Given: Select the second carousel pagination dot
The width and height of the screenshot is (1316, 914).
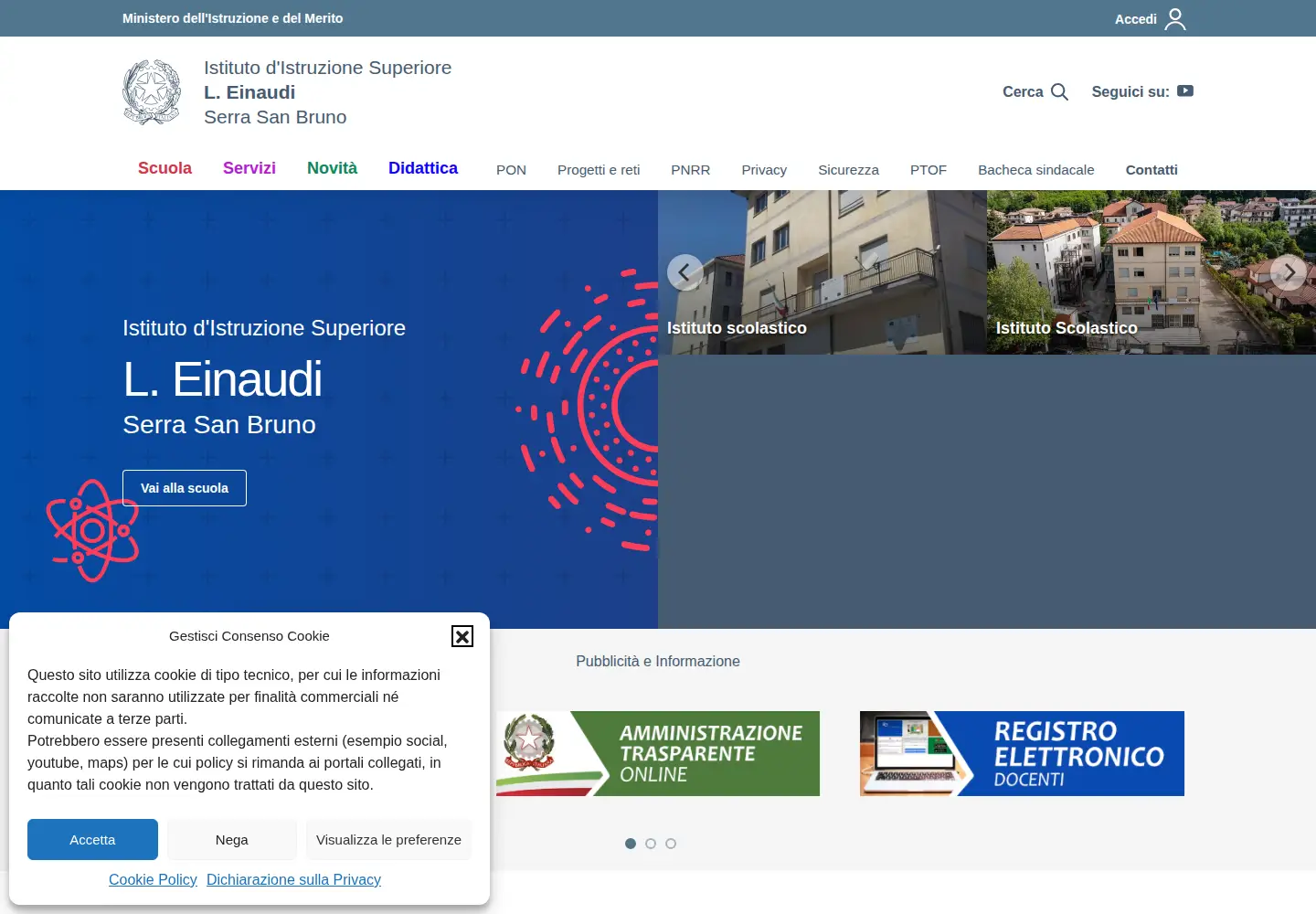Looking at the screenshot, I should coord(651,844).
